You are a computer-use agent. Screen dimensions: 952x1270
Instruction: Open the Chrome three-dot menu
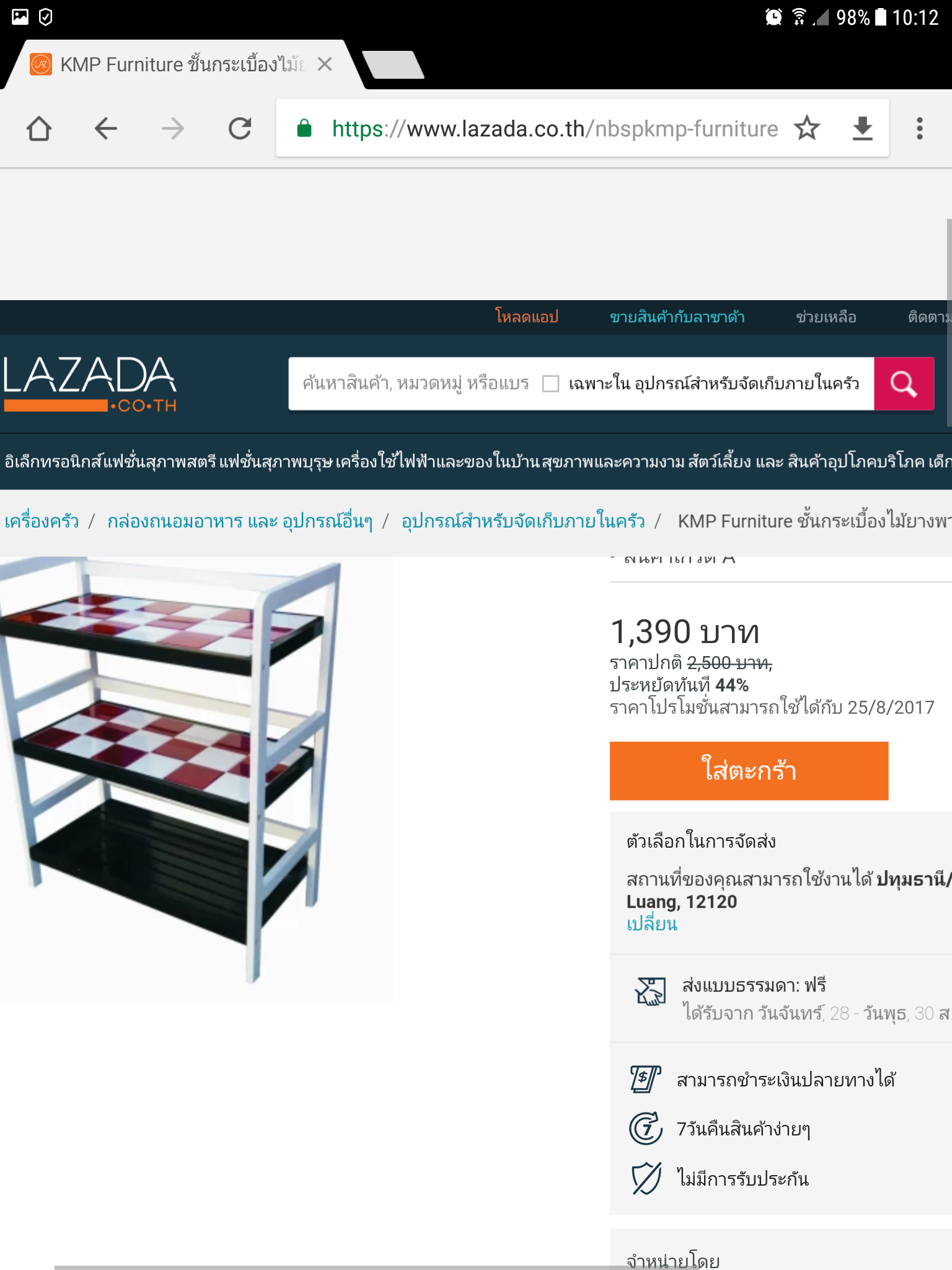click(x=920, y=128)
